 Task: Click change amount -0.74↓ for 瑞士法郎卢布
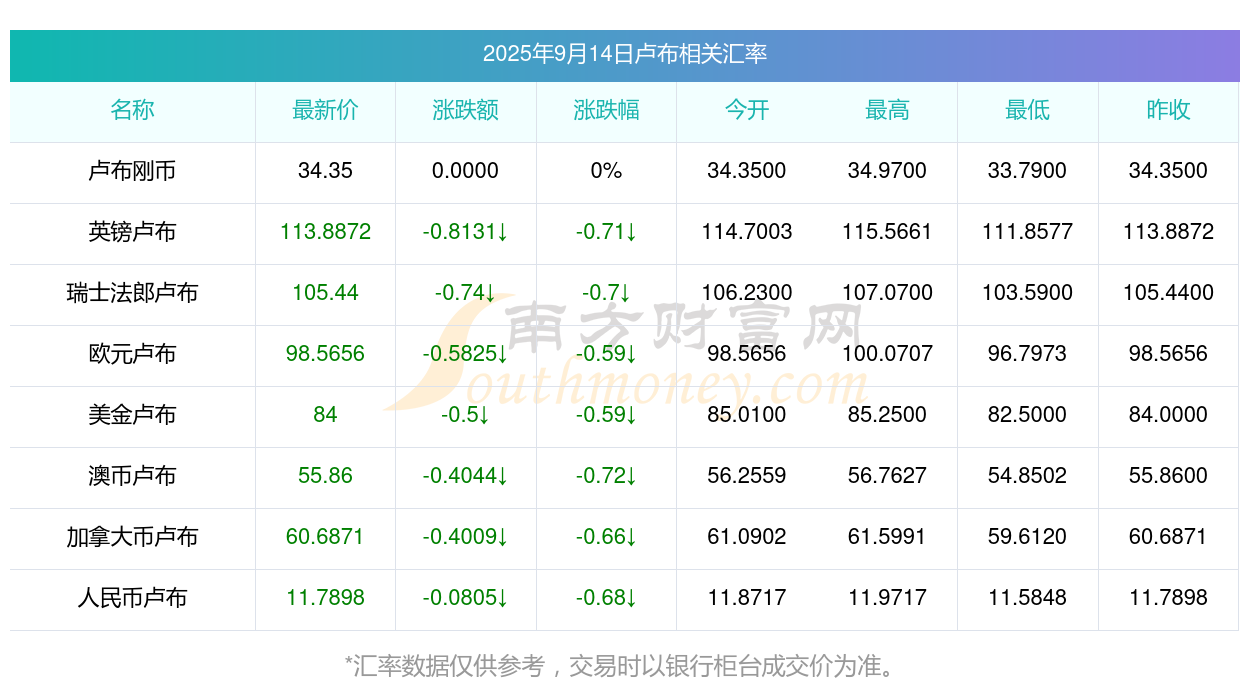pos(466,293)
